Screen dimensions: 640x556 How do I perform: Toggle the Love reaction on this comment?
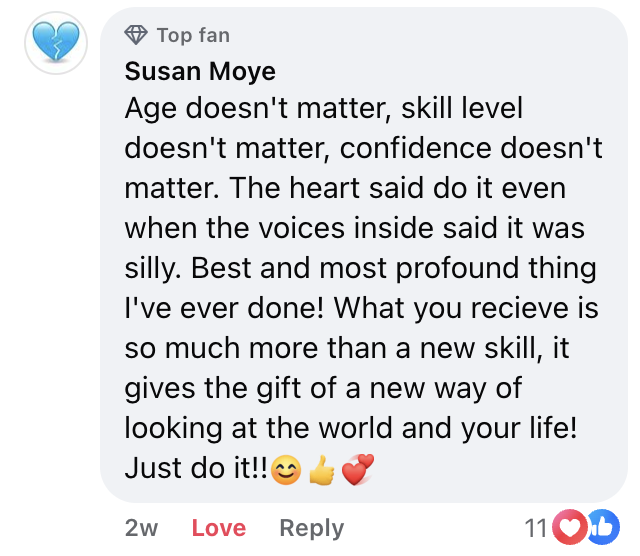218,528
